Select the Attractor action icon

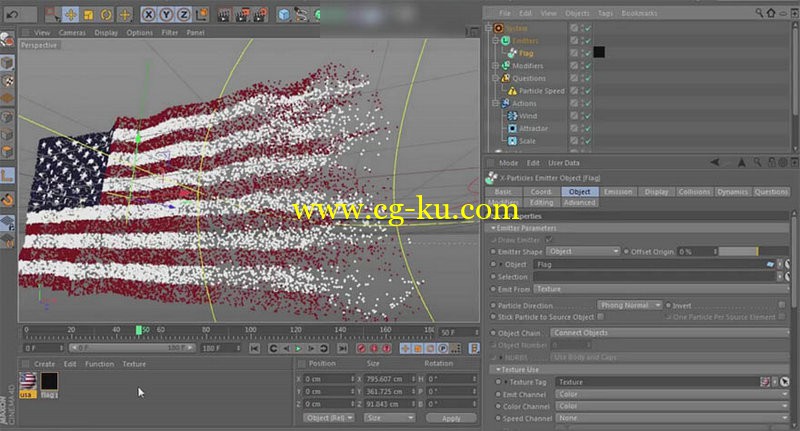point(512,129)
